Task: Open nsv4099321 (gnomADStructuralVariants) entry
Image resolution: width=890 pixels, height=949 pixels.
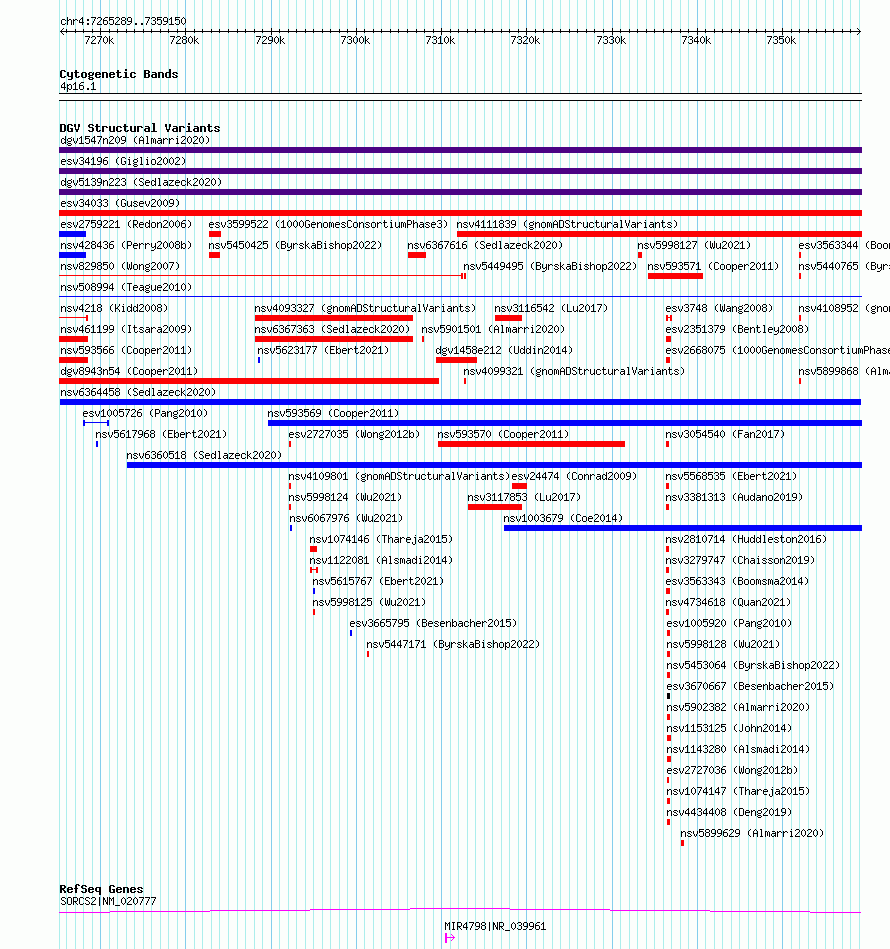Action: (x=574, y=372)
